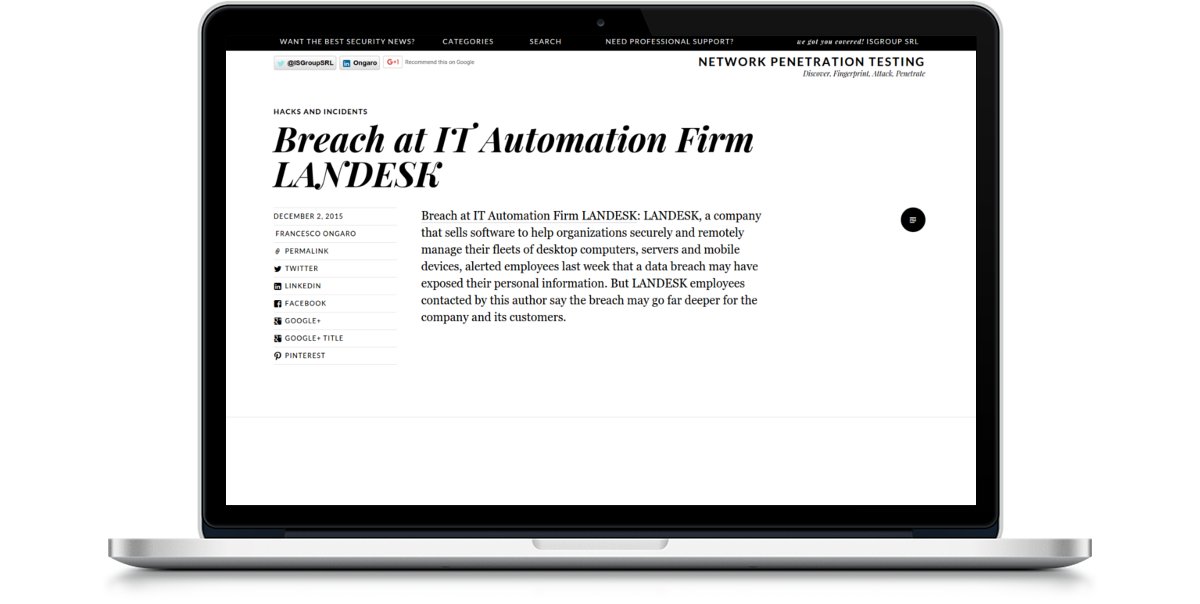Share via the LinkedIn icon
Image resolution: width=1200 pixels, height=604 pixels.
278,286
